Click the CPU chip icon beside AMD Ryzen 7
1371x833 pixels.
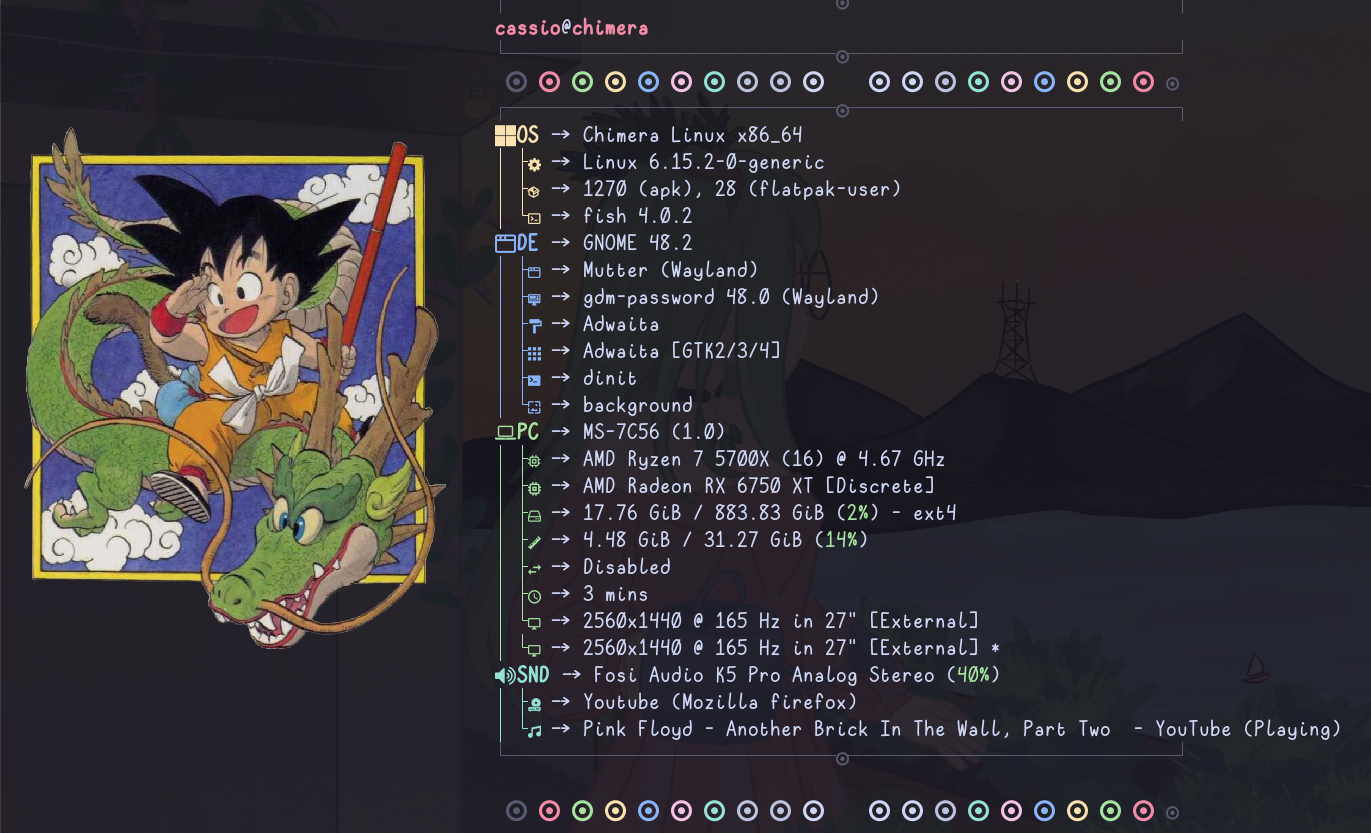(534, 460)
